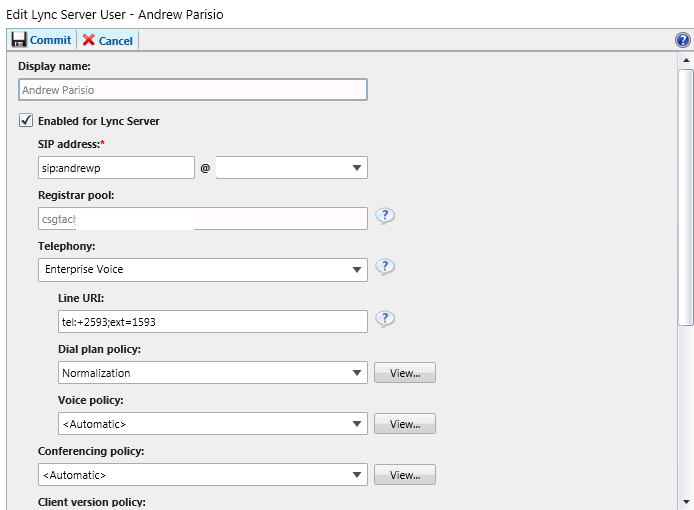Show help bubble for Line URI
The height and width of the screenshot is (510, 694).
[x=385, y=319]
